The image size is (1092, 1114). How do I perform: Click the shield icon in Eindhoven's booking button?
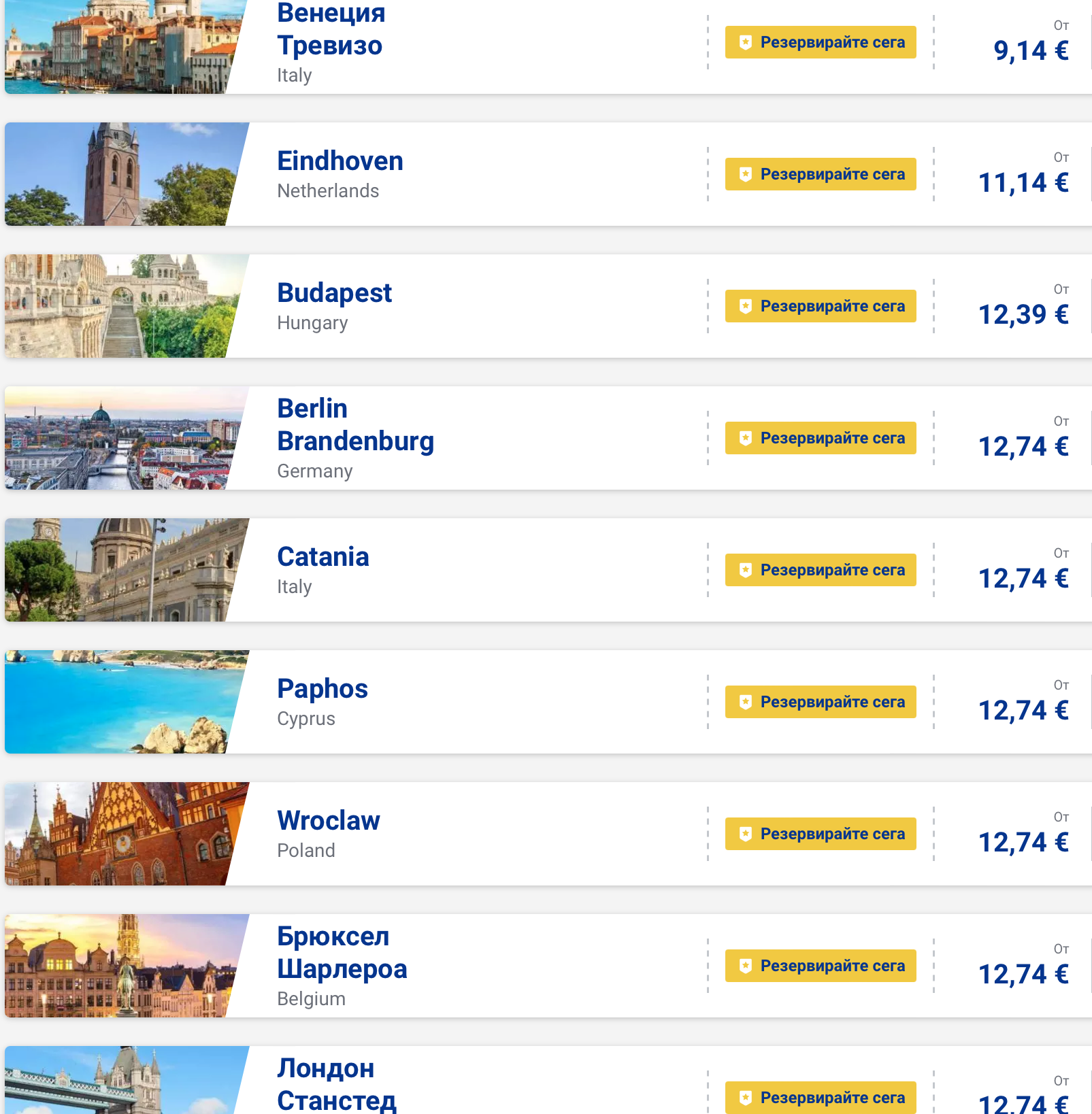746,174
